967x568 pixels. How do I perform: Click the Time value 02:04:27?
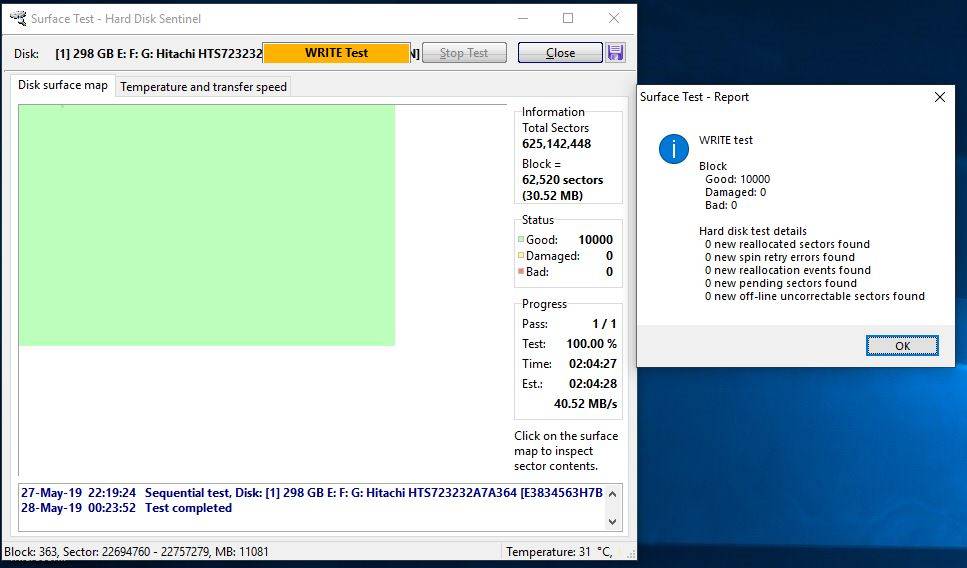click(593, 364)
